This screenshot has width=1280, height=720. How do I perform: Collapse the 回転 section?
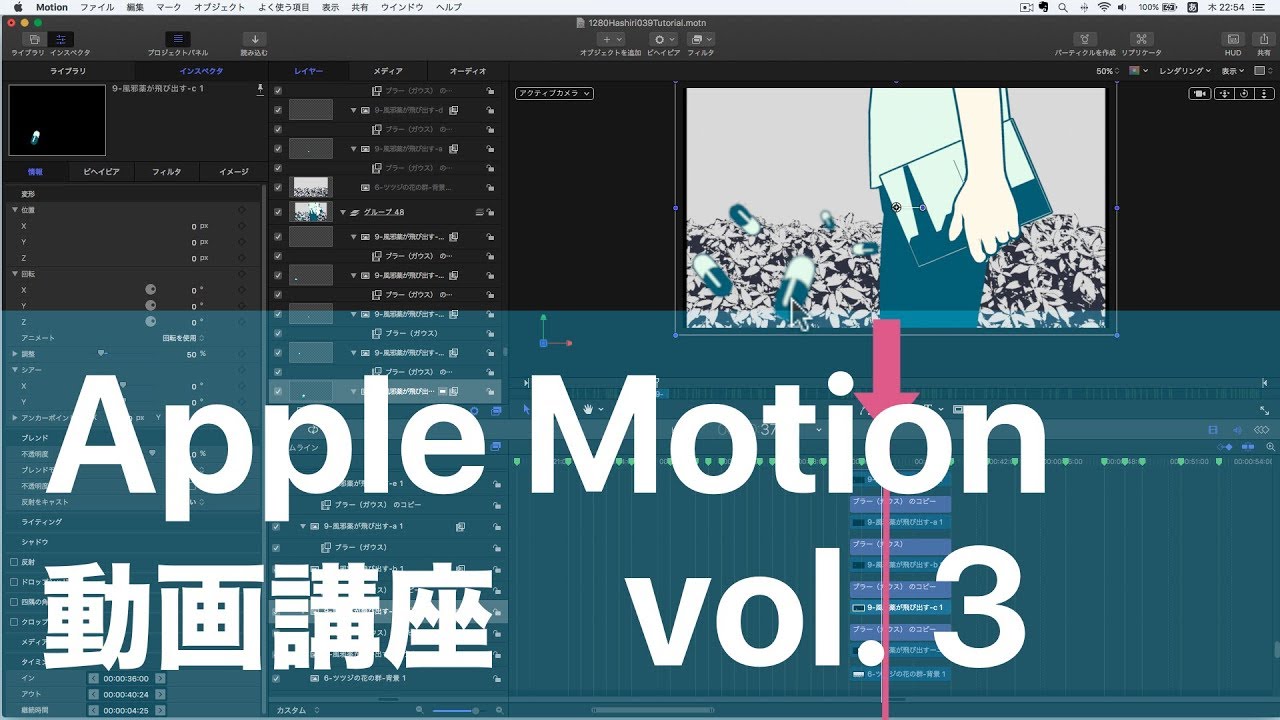click(15, 273)
